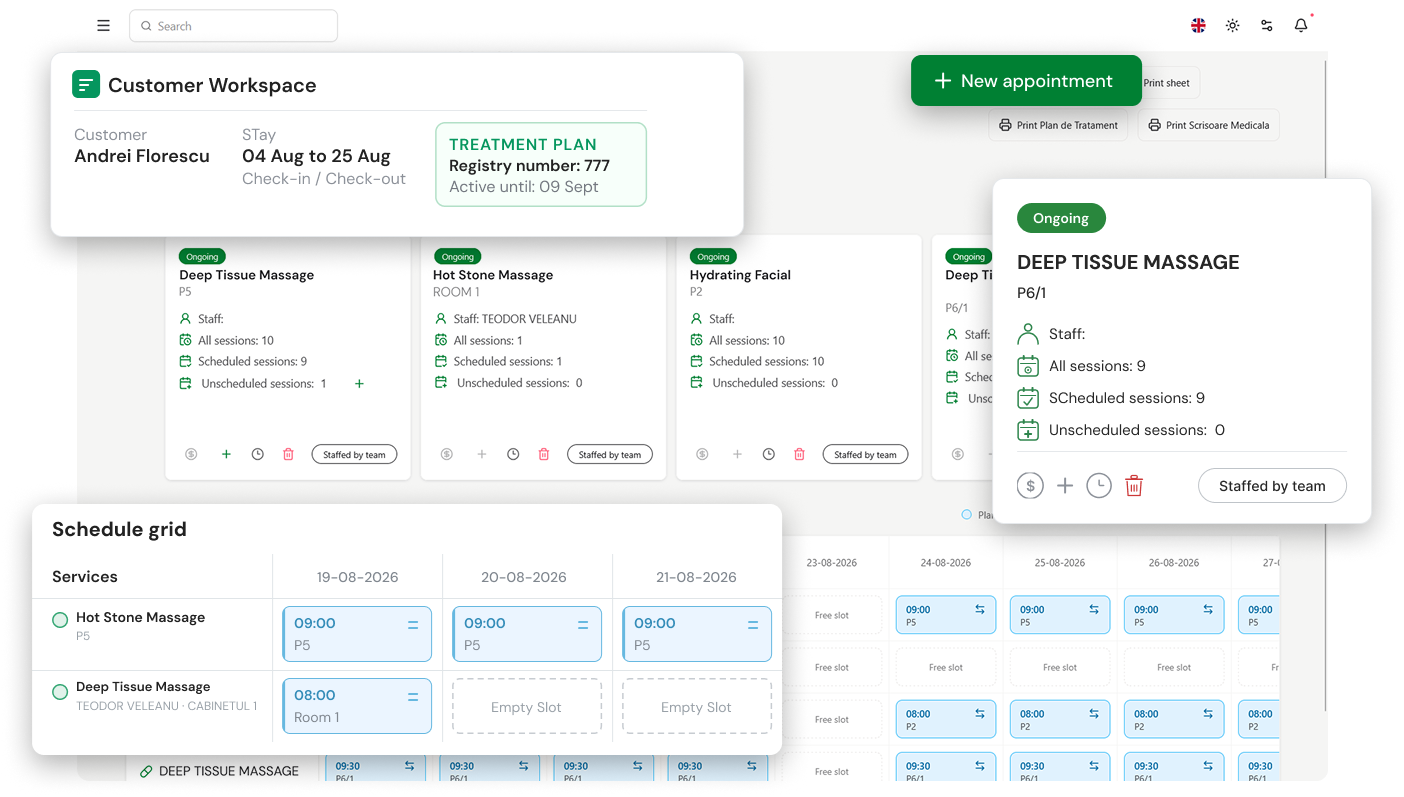This screenshot has width=1404, height=797.
Task: Open the language selector with the UK flag
Action: (x=1198, y=26)
